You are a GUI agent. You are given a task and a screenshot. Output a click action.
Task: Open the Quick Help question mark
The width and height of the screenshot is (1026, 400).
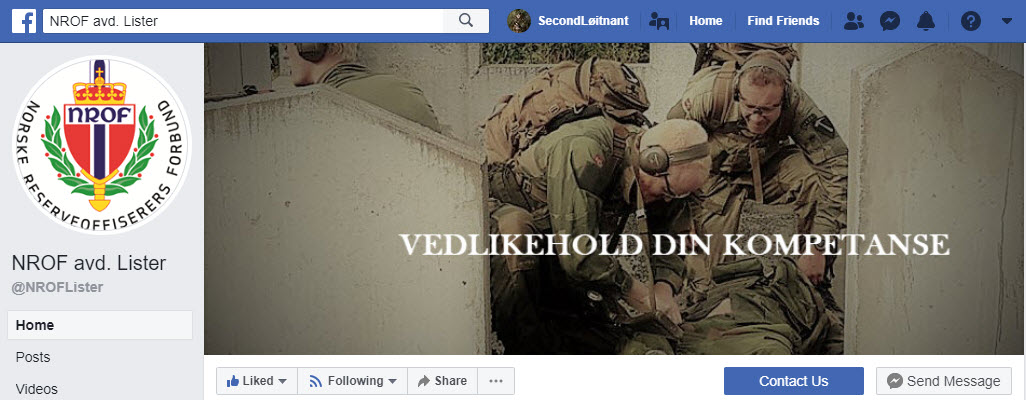(x=970, y=21)
